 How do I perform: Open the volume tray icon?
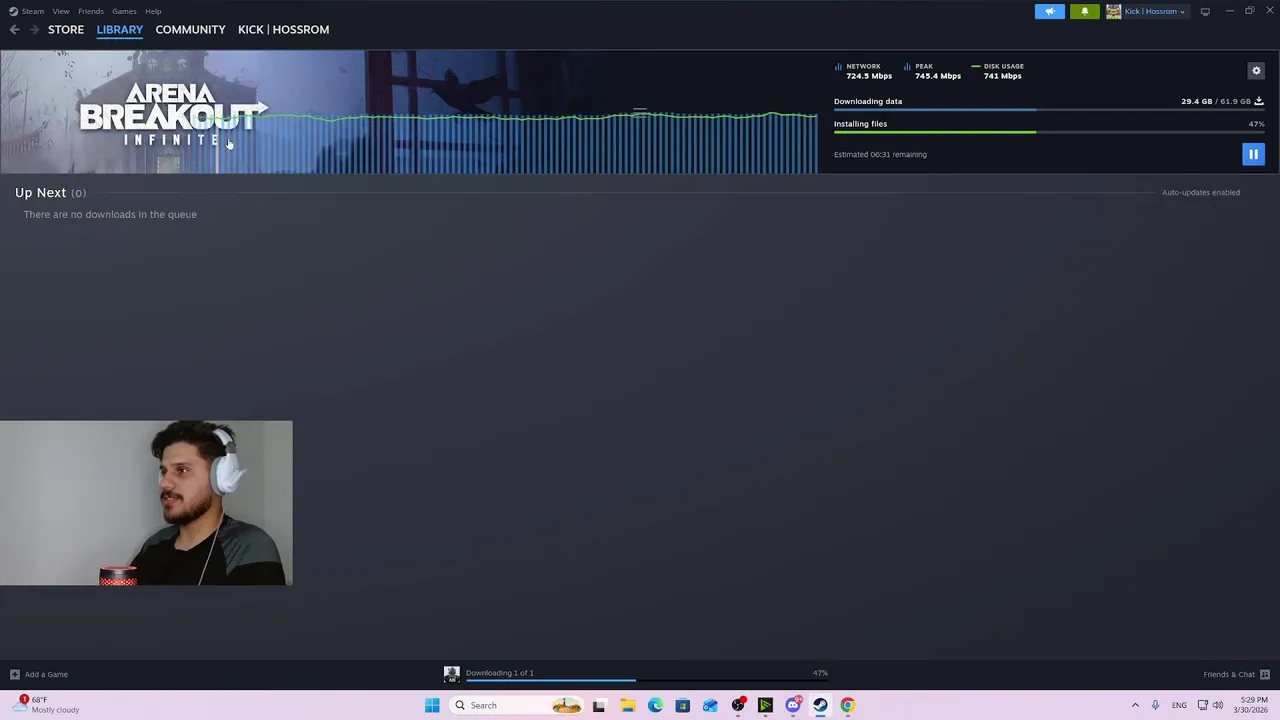[x=1218, y=705]
